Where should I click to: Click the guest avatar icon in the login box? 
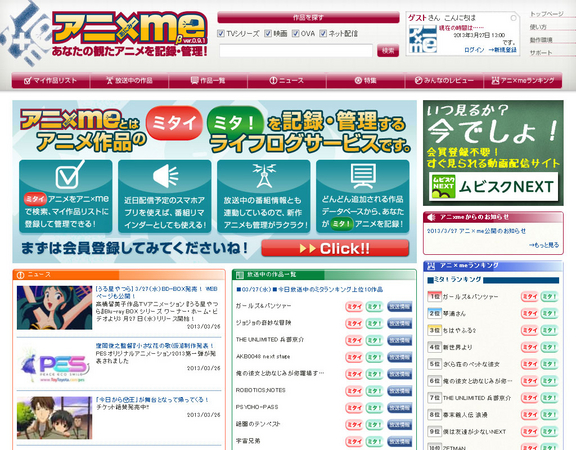click(423, 39)
